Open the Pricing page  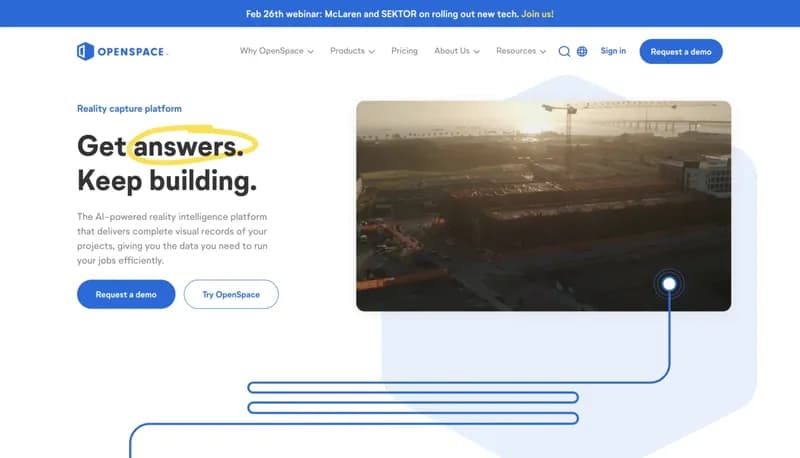click(404, 51)
